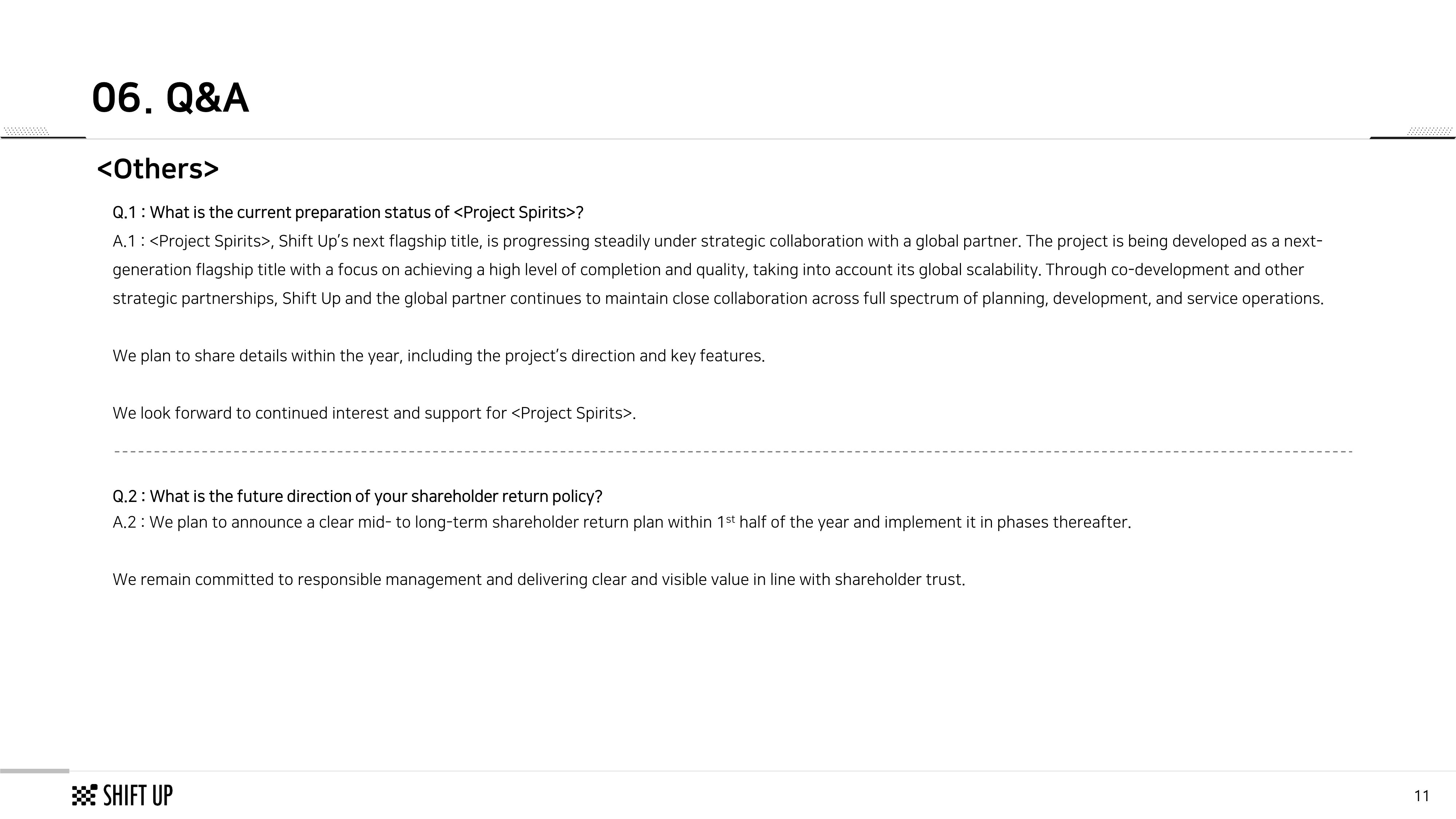Click the "Q.1" label before the first question
This screenshot has width=1456, height=819.
coord(124,213)
